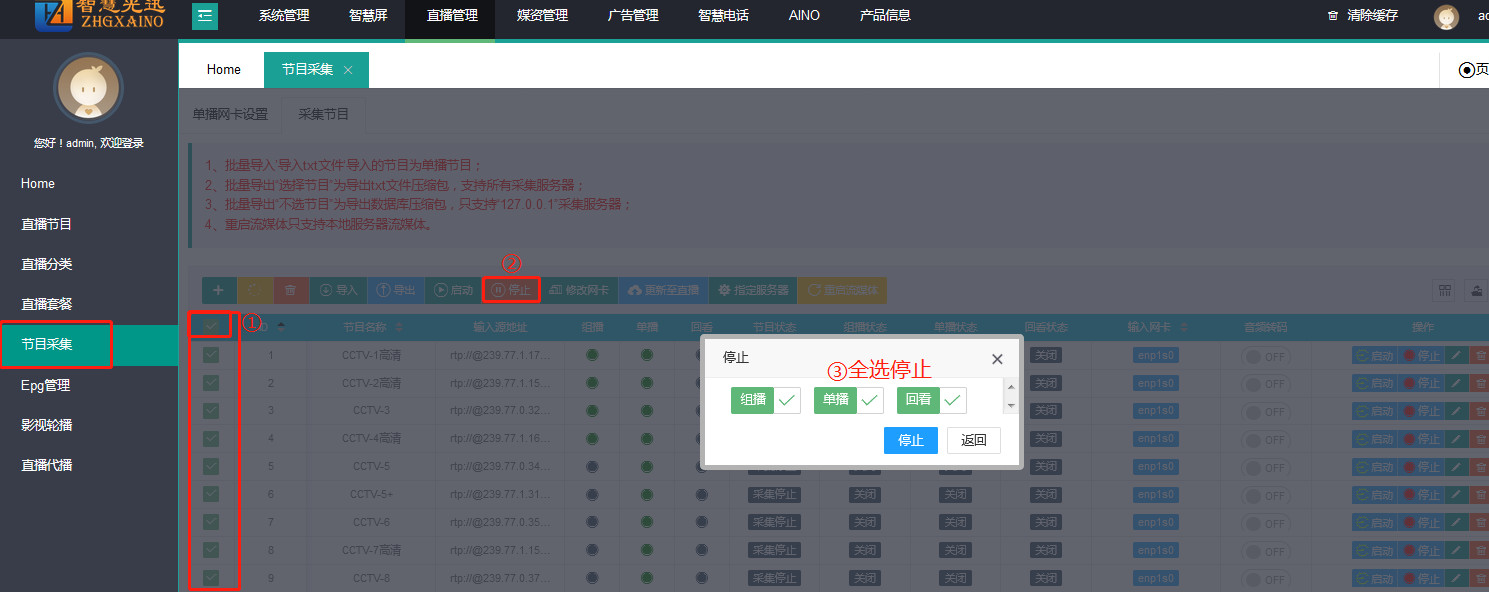Open the 媒资管理 top menu
Screen dimensions: 1489x592
click(x=542, y=15)
